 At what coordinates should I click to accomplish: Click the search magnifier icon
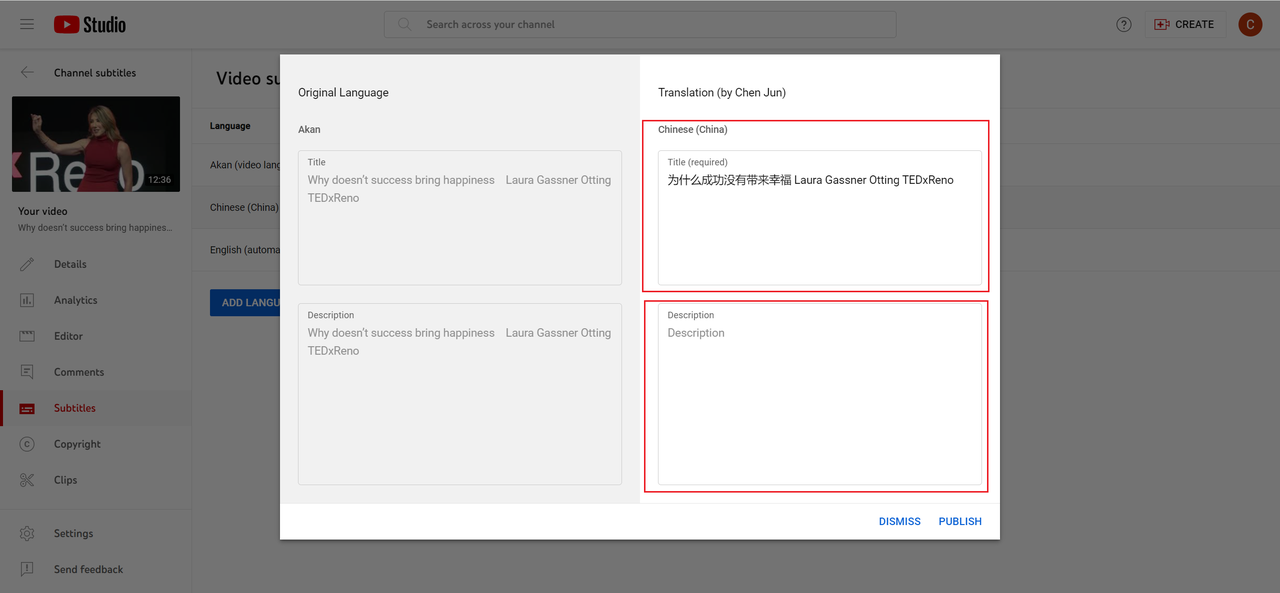tap(405, 24)
